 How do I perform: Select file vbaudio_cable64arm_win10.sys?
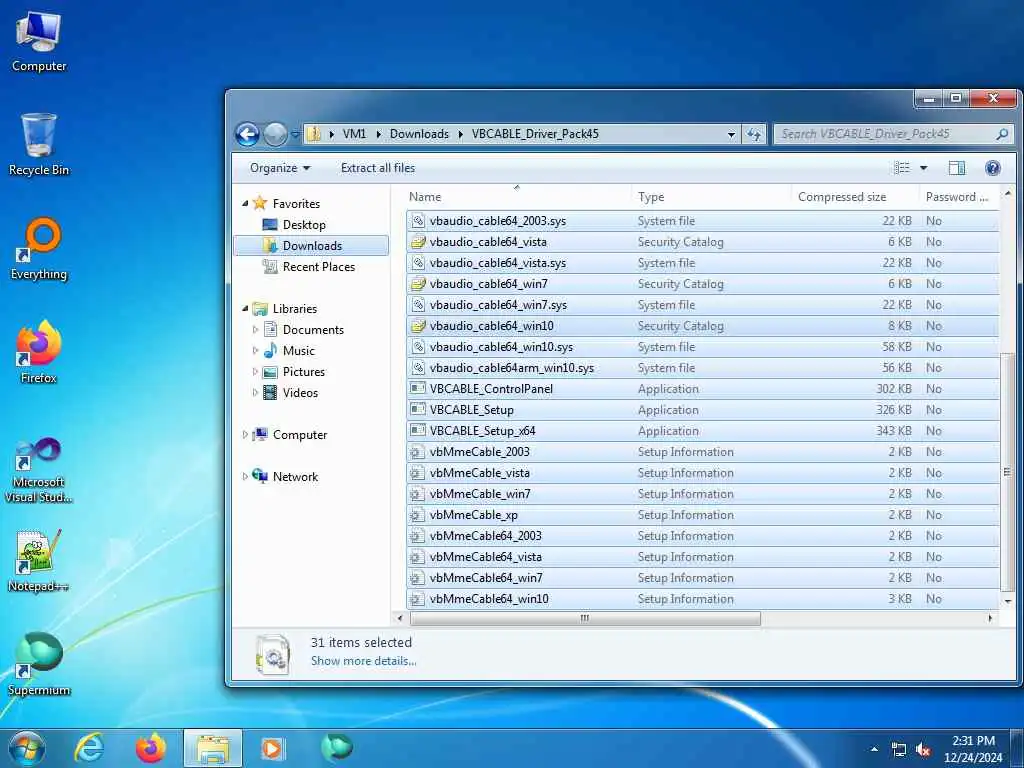(x=703, y=368)
